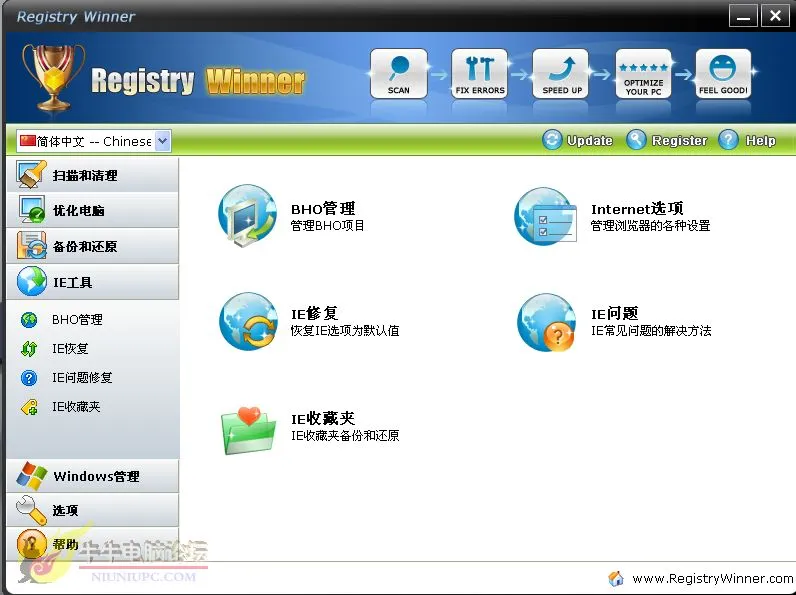Expand the language dropdown arrow
796x595 pixels.
pyautogui.click(x=162, y=141)
